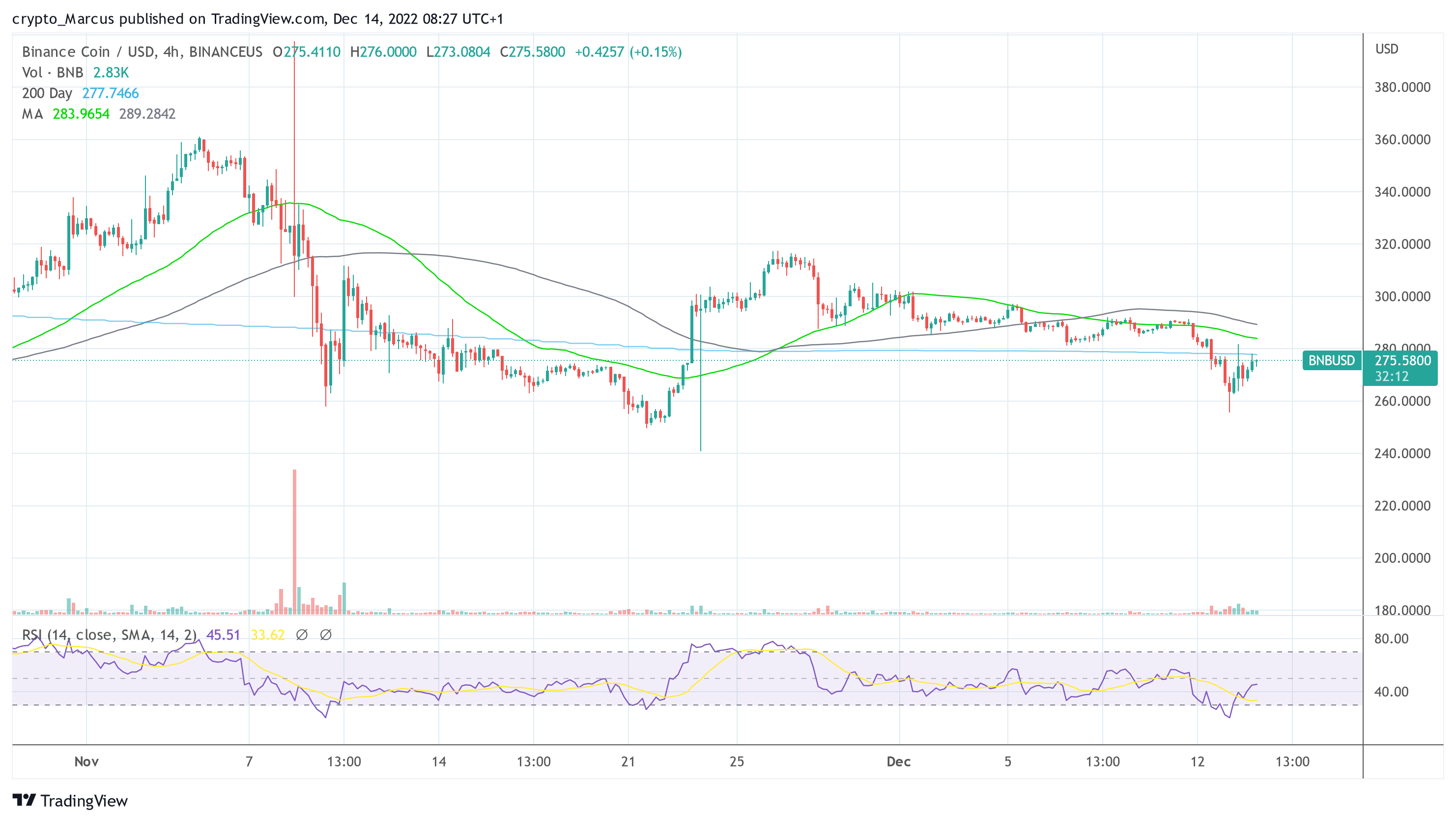This screenshot has width=1456, height=822.
Task: Click the green MA value 283.9654
Action: coord(81,114)
